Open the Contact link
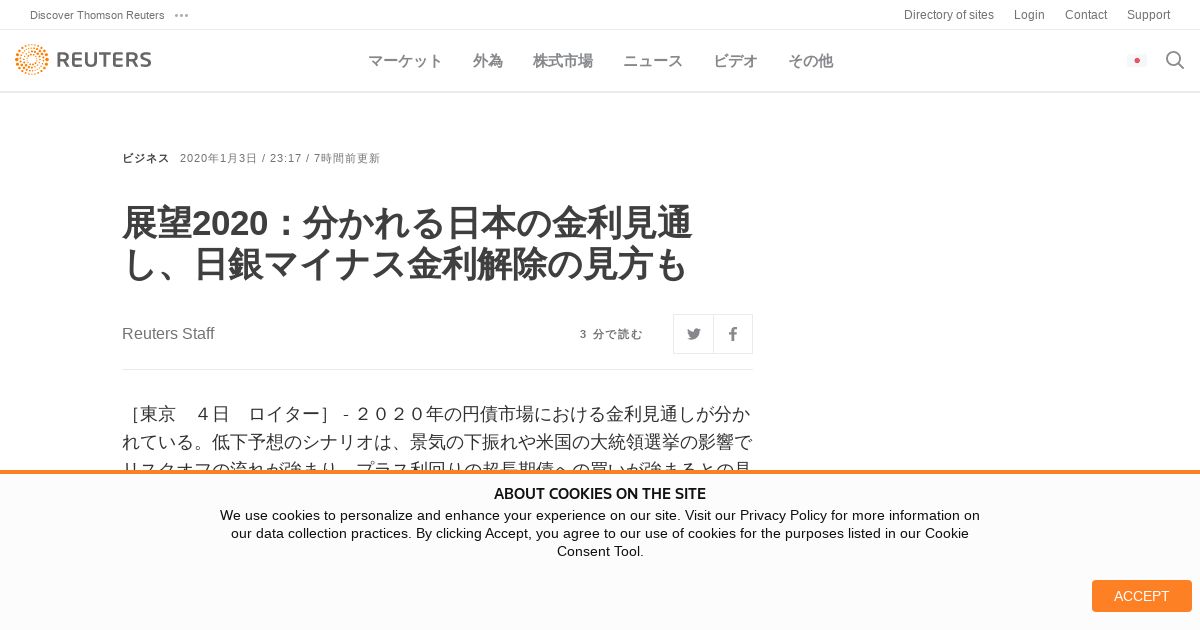Image resolution: width=1200 pixels, height=630 pixels. coord(1086,15)
